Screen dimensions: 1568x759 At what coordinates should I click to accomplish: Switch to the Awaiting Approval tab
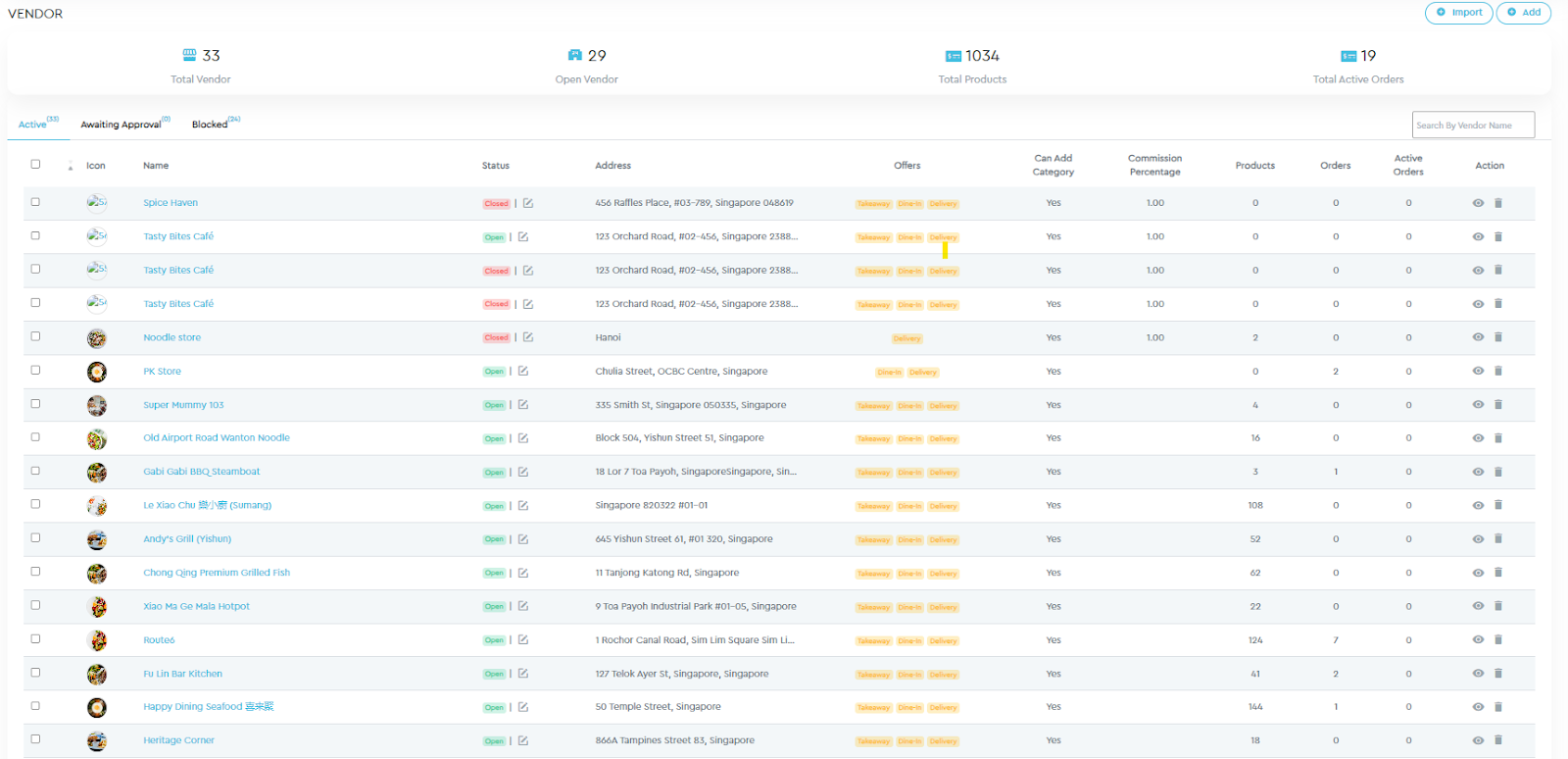click(125, 124)
